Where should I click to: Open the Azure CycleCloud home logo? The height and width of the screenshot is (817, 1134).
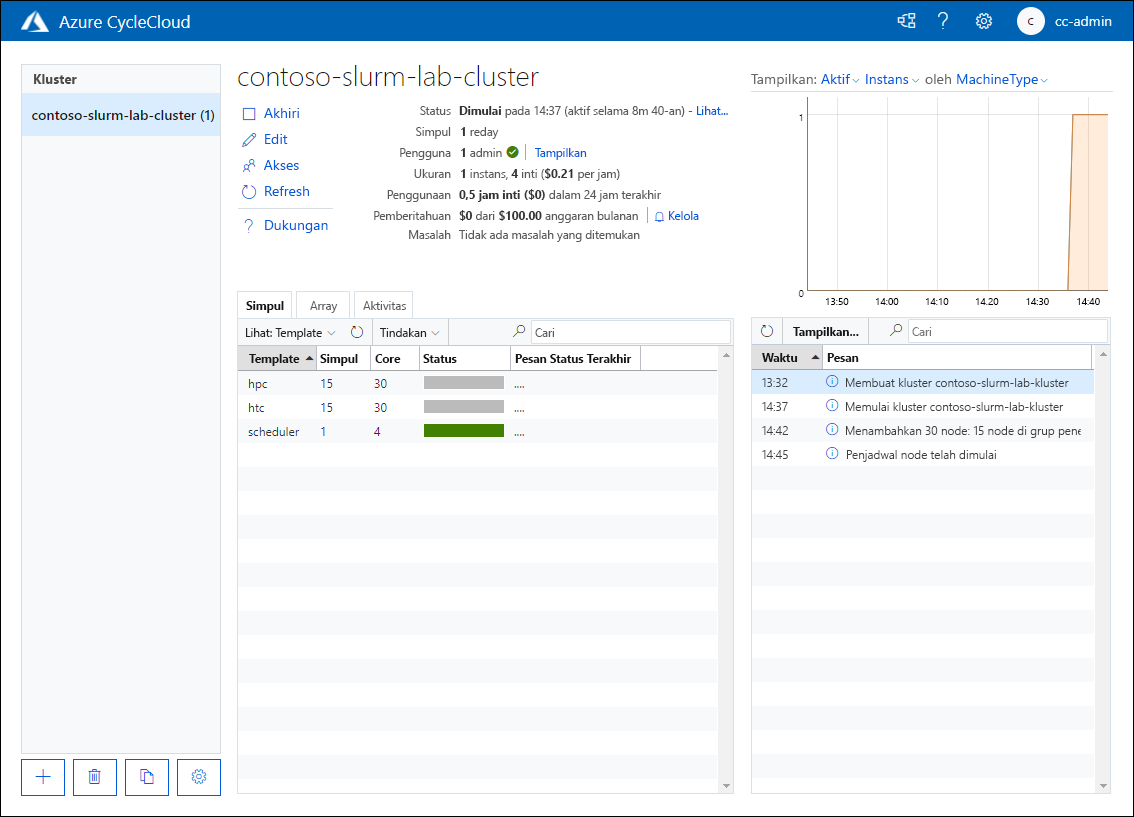pyautogui.click(x=36, y=20)
